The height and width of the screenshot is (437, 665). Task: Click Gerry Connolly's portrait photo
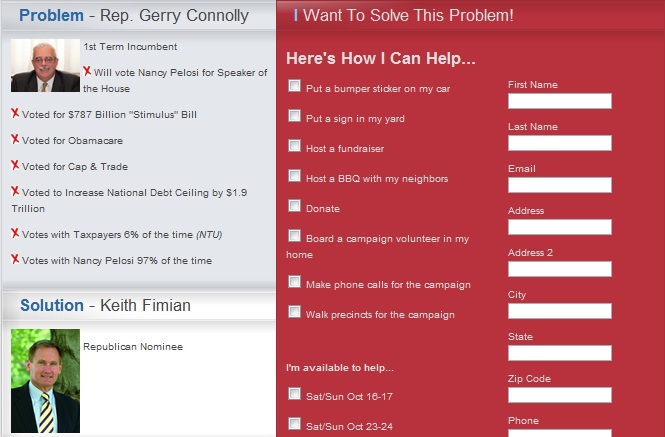[x=45, y=66]
